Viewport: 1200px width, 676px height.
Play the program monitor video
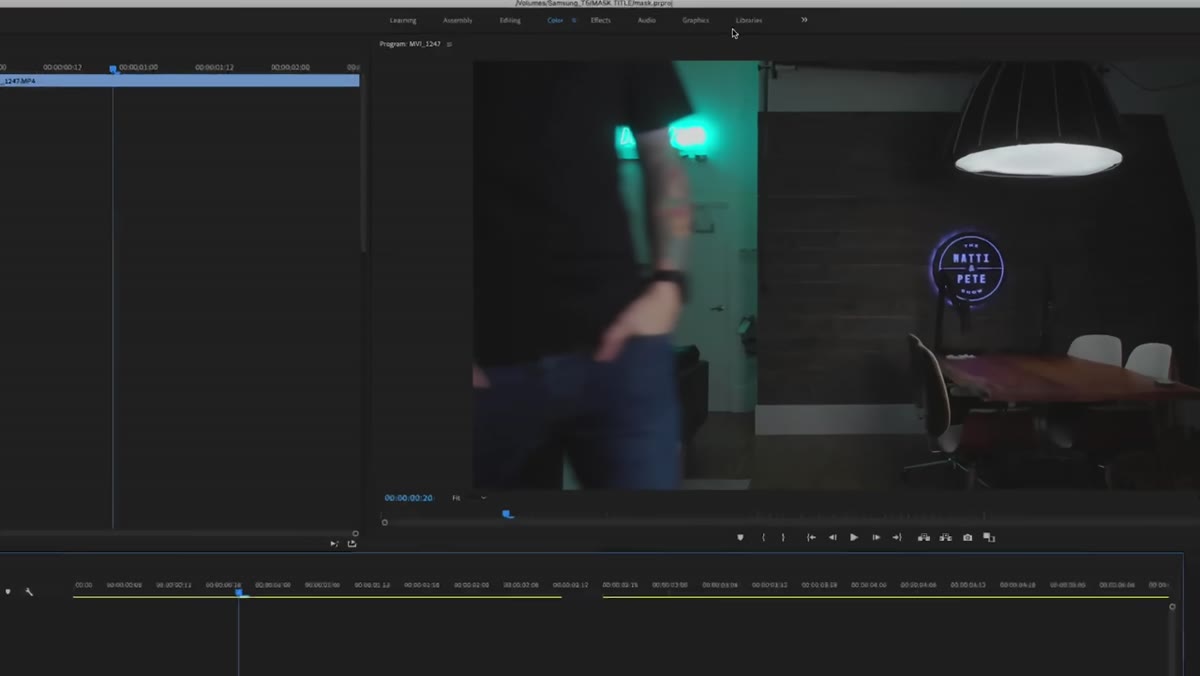[x=854, y=537]
